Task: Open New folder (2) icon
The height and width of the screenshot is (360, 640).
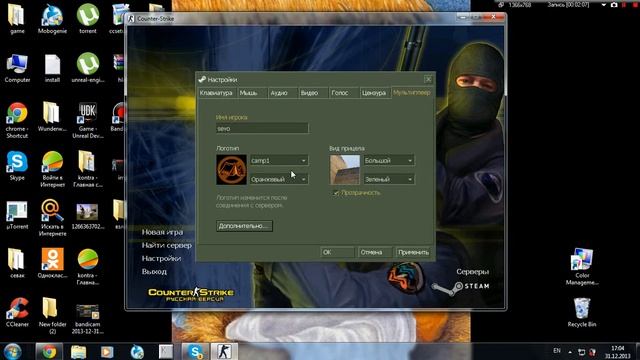Action: click(53, 316)
